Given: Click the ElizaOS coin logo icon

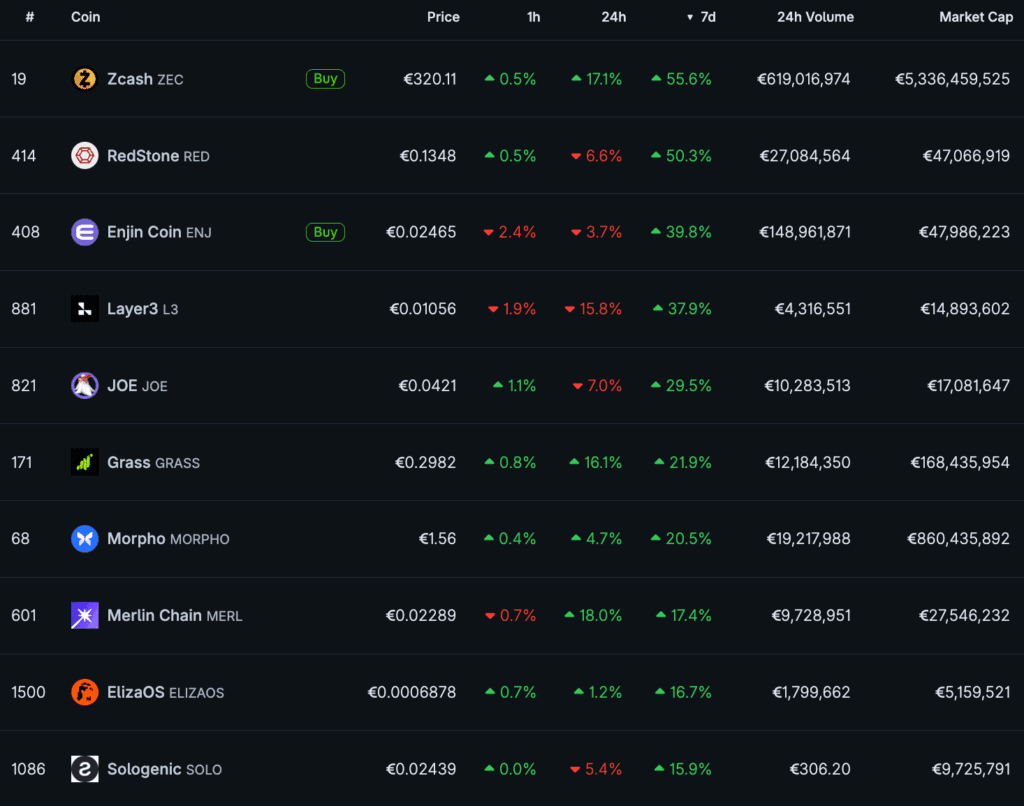Looking at the screenshot, I should click(85, 692).
